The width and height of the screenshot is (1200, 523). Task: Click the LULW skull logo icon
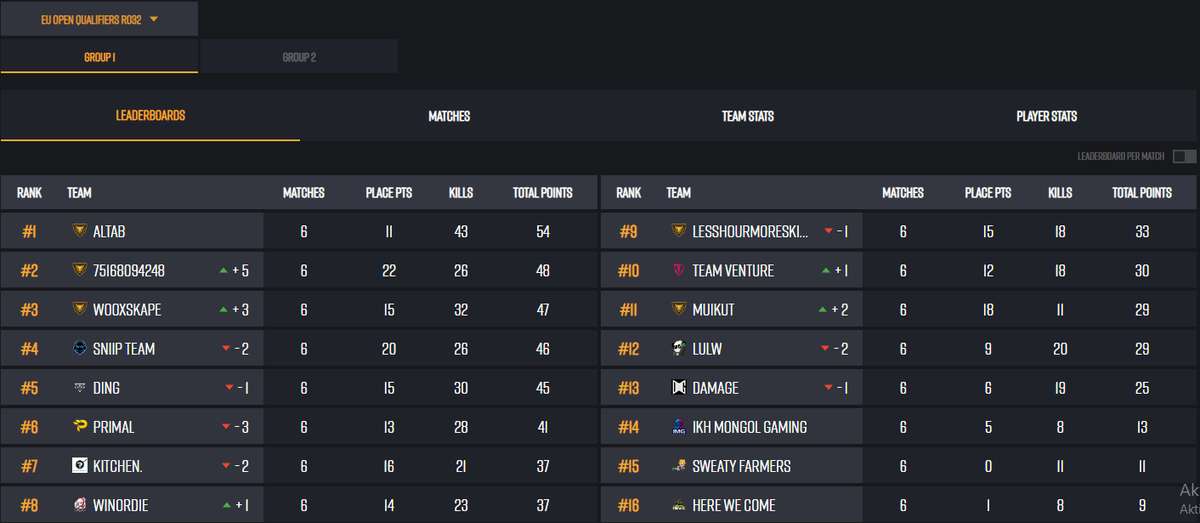(x=679, y=349)
